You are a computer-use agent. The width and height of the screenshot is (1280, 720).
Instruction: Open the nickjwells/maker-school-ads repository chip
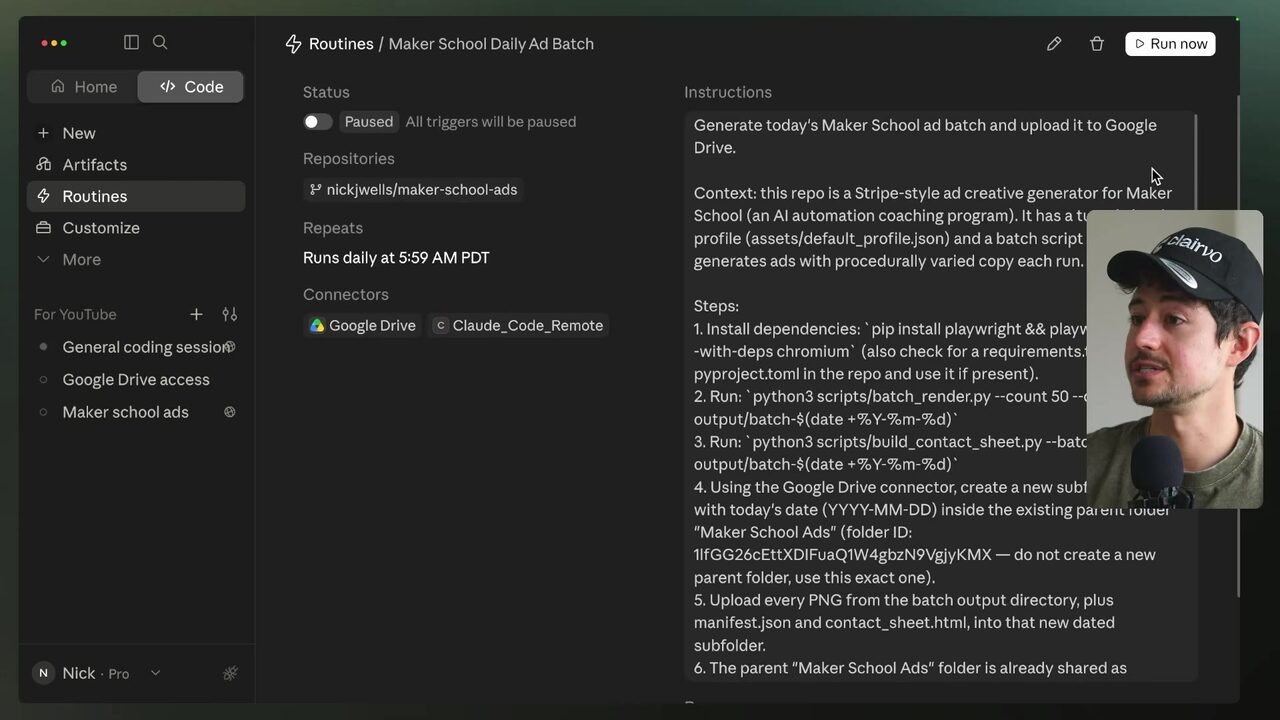[x=413, y=190]
